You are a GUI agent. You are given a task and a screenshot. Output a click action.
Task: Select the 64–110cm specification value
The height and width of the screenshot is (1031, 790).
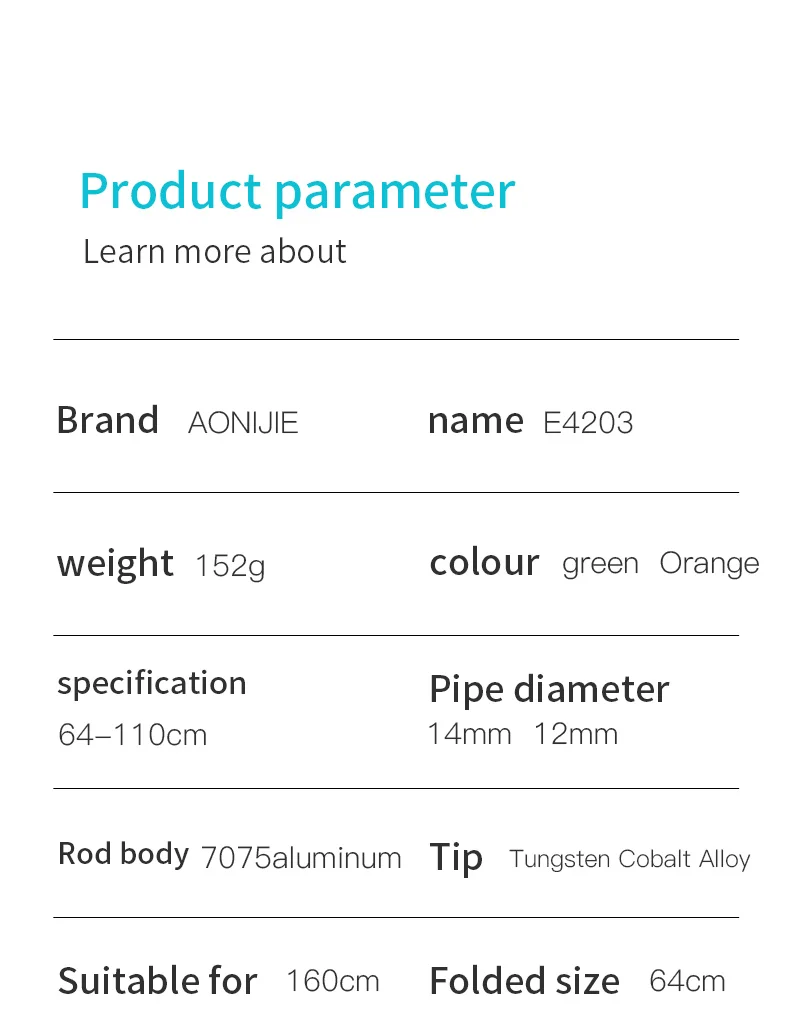[x=132, y=735]
